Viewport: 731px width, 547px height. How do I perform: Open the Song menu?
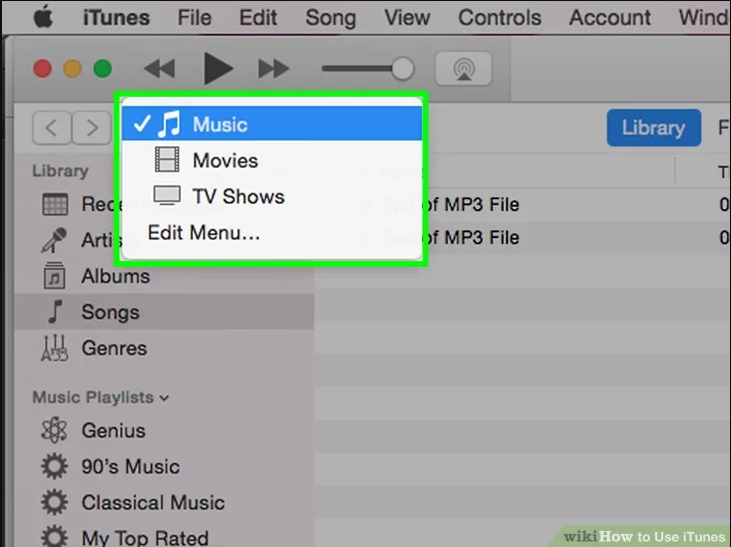(x=331, y=18)
